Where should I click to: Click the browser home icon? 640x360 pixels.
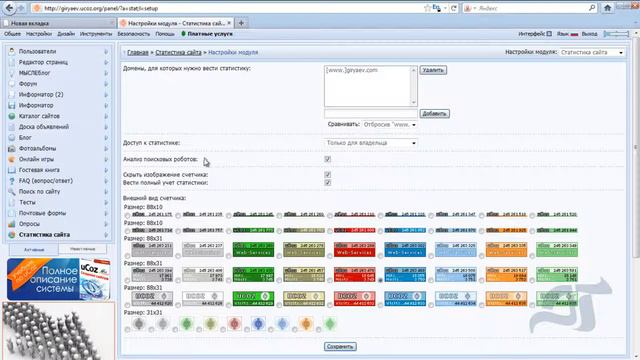pos(607,8)
